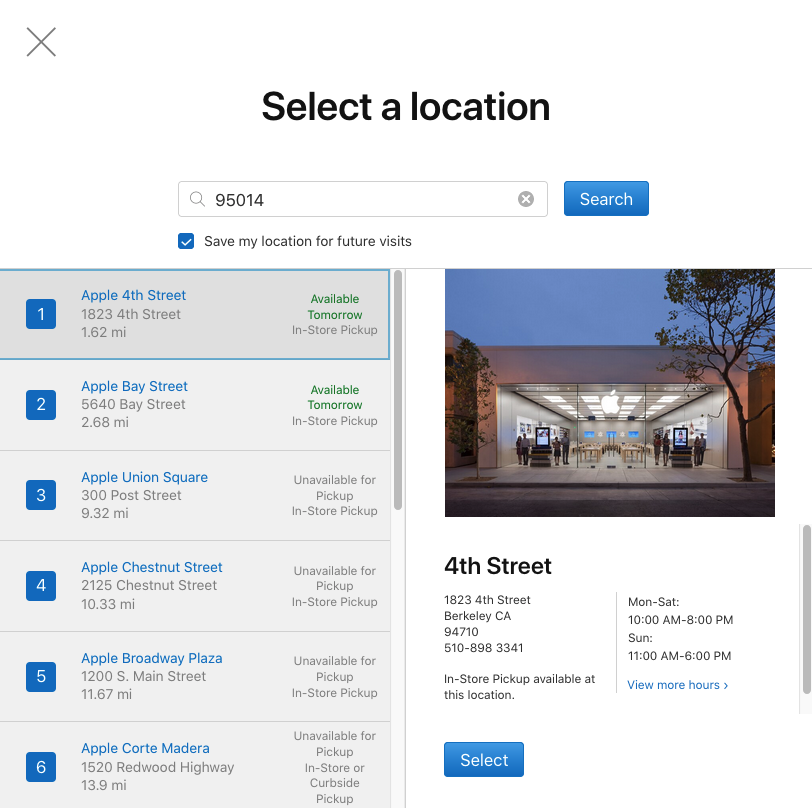Click the 300 Post Street address
812x808 pixels.
click(x=131, y=495)
